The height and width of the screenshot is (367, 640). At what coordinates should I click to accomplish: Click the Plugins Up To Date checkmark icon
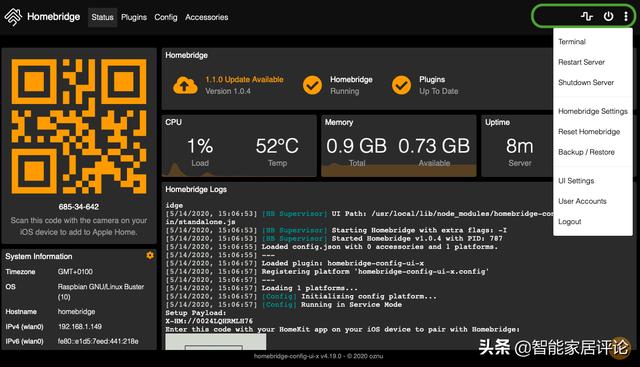click(x=401, y=85)
